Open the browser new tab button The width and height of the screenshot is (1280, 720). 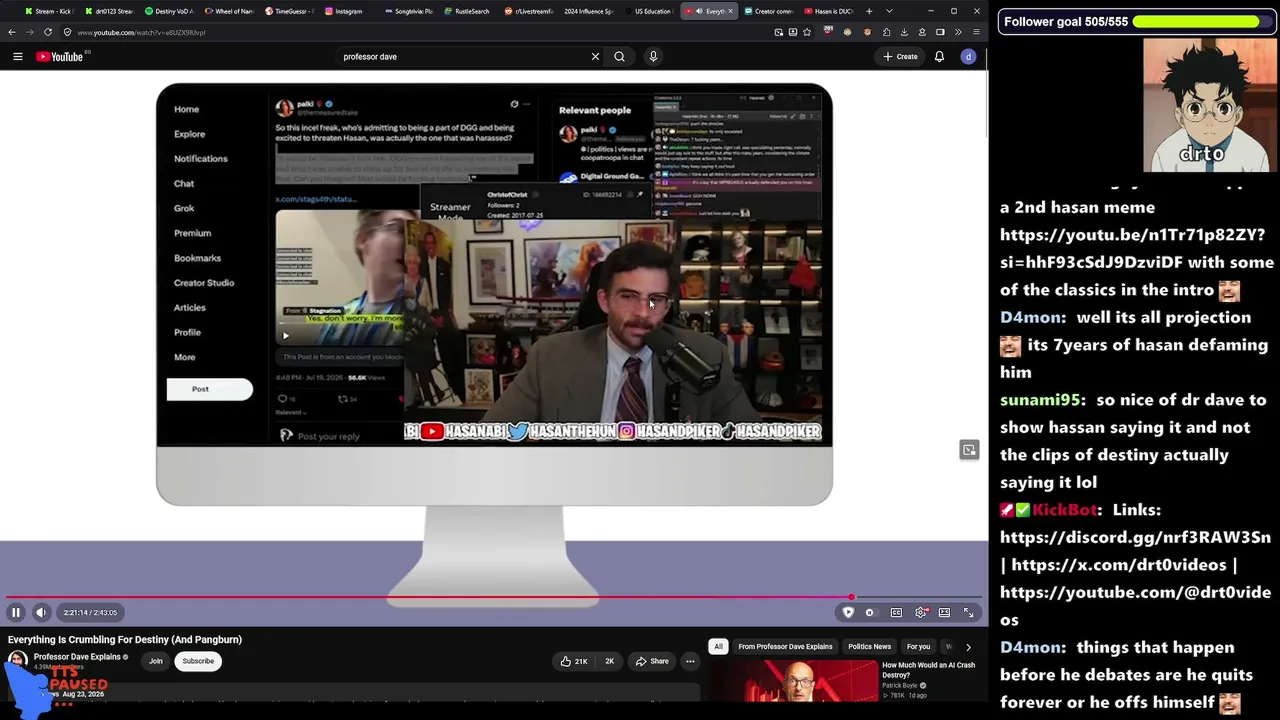[869, 11]
